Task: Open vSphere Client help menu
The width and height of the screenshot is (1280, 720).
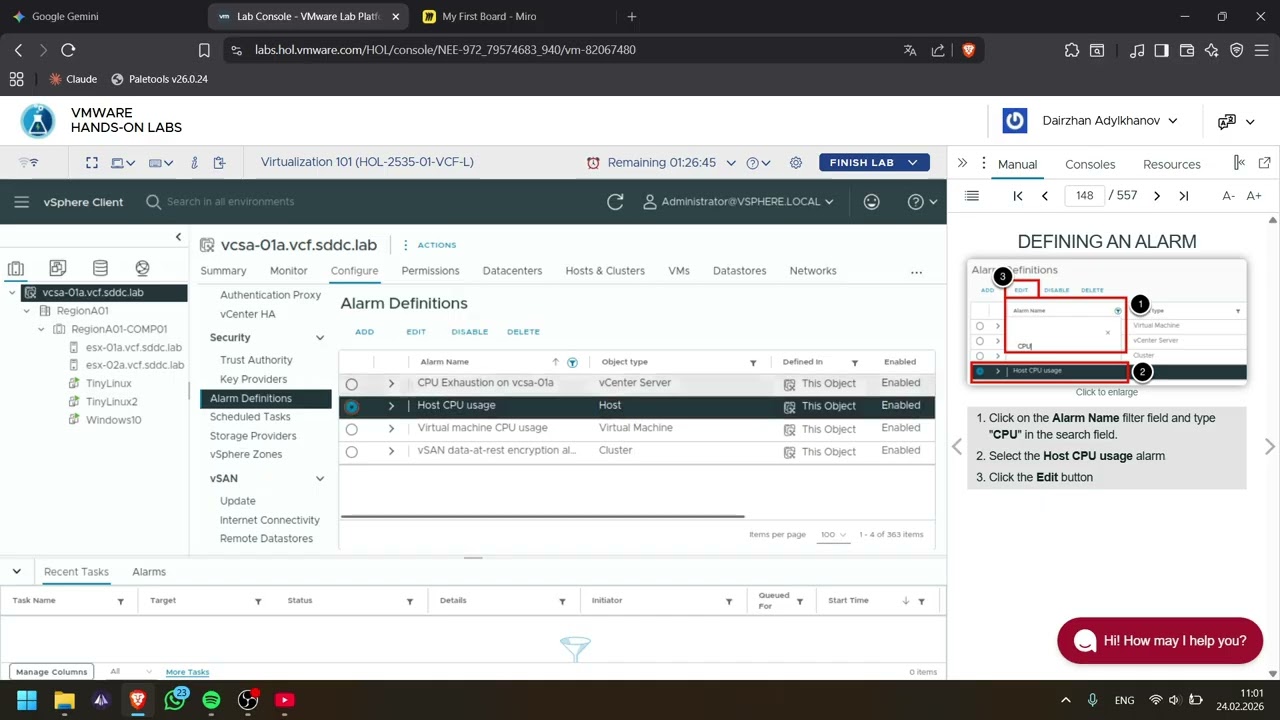Action: coord(922,202)
